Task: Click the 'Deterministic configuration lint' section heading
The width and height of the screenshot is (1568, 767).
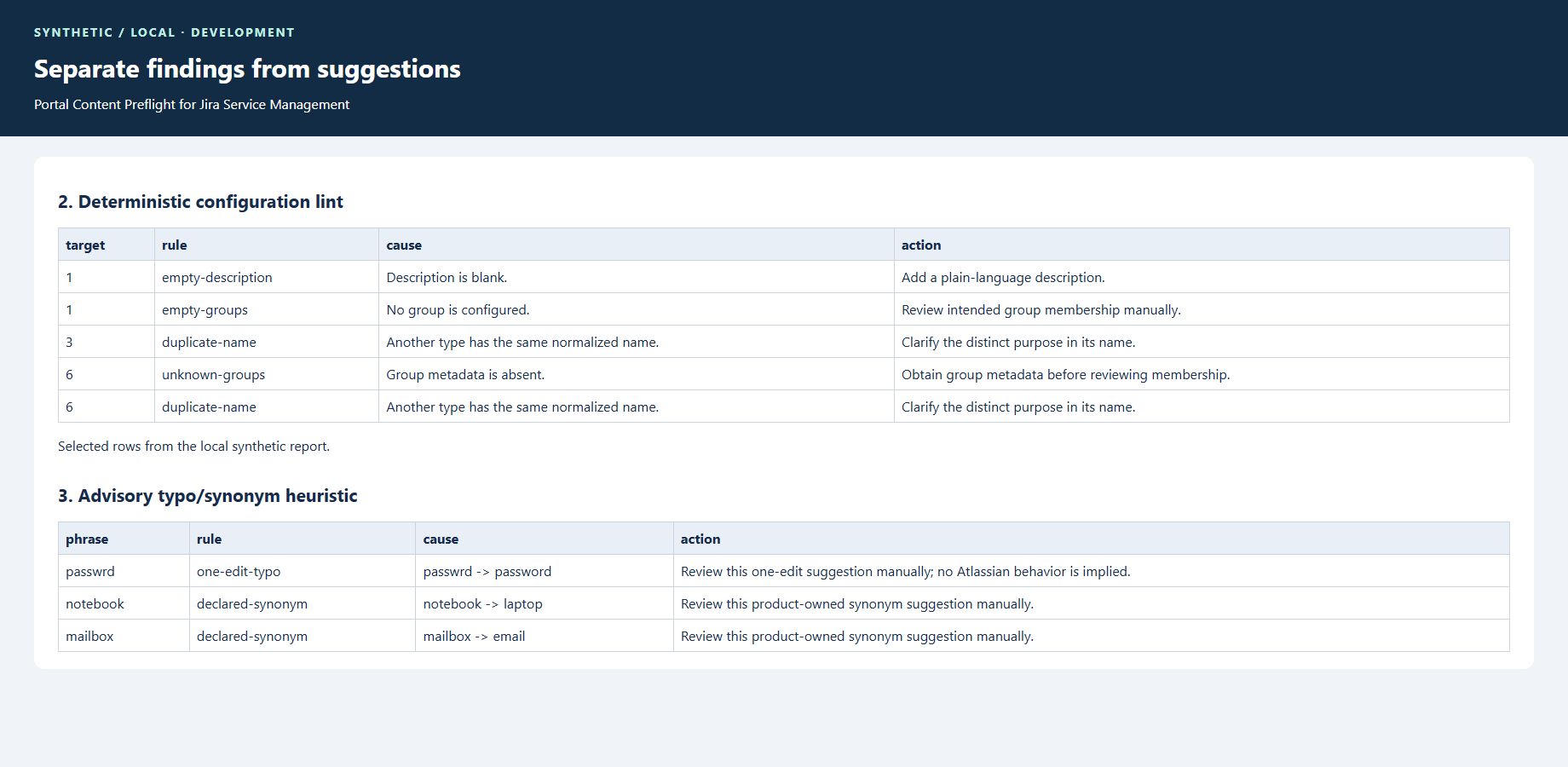Action: point(200,202)
